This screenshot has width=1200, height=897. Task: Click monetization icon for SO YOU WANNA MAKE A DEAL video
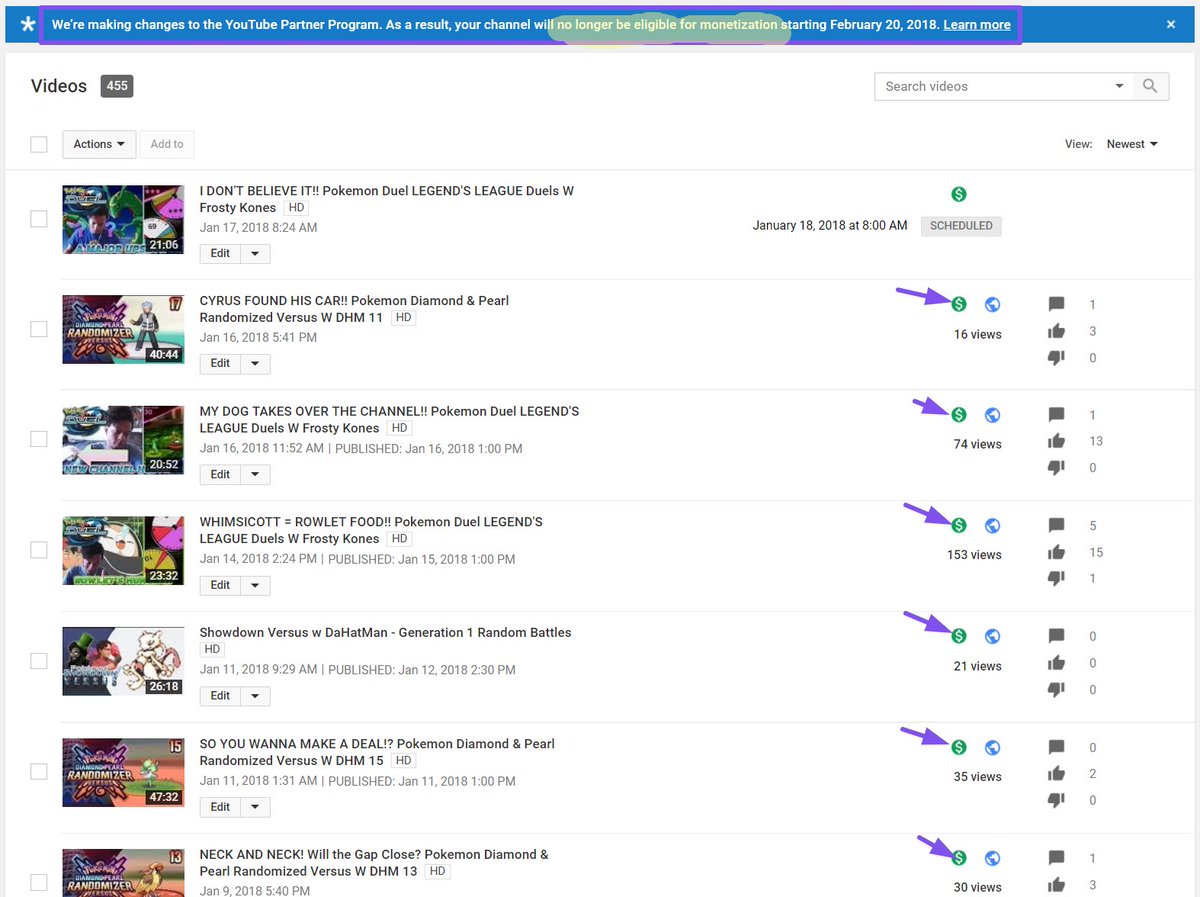coord(959,747)
